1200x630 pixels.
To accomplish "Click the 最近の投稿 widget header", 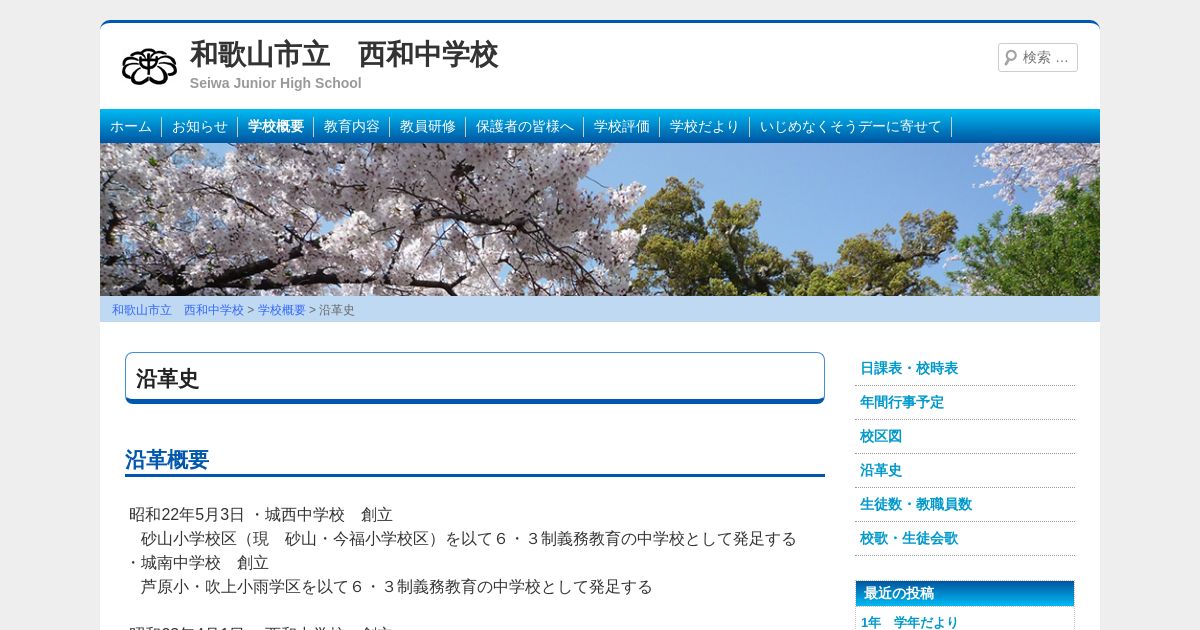I will pyautogui.click(x=965, y=593).
